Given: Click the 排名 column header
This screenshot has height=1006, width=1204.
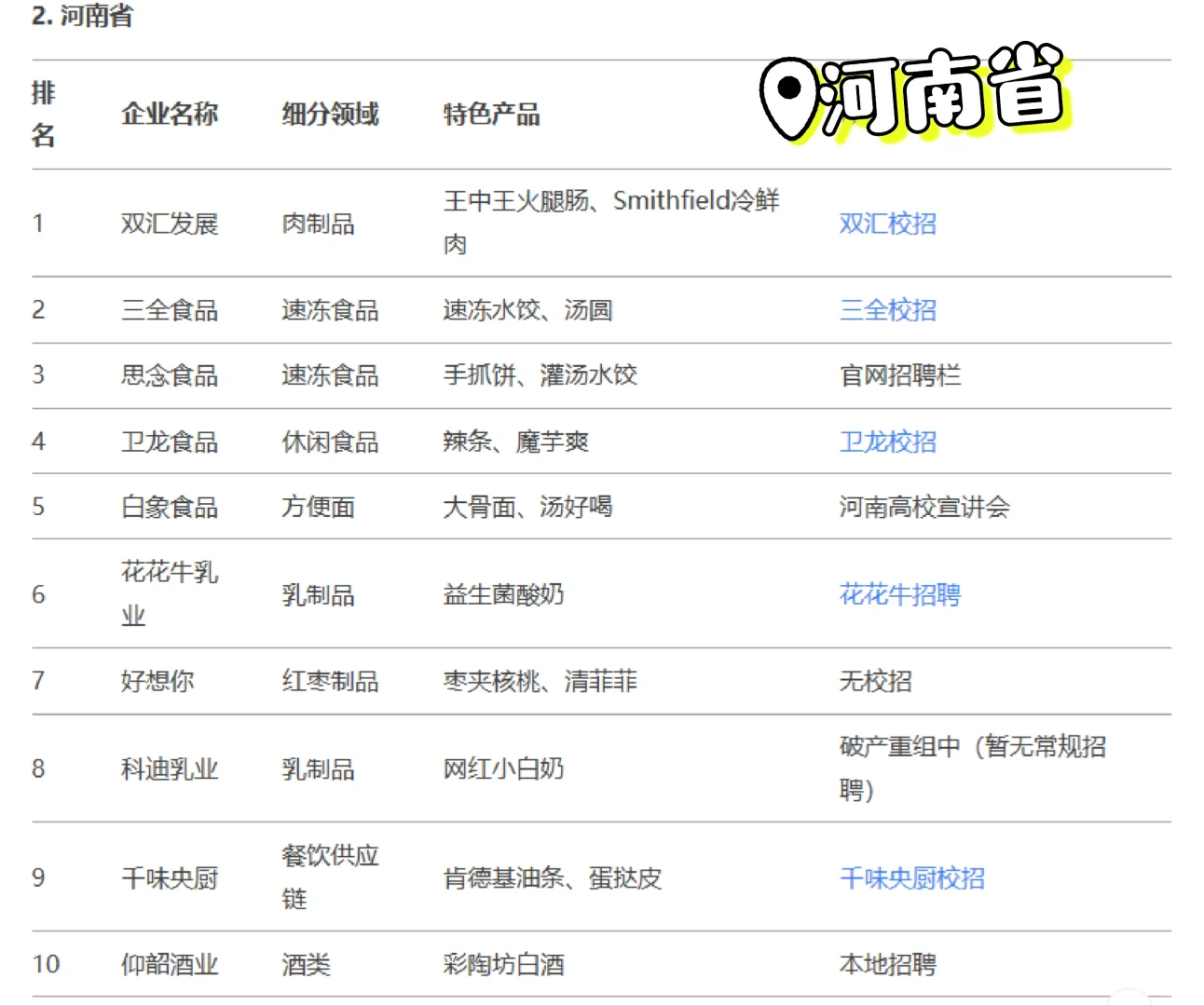Looking at the screenshot, I should point(43,114).
